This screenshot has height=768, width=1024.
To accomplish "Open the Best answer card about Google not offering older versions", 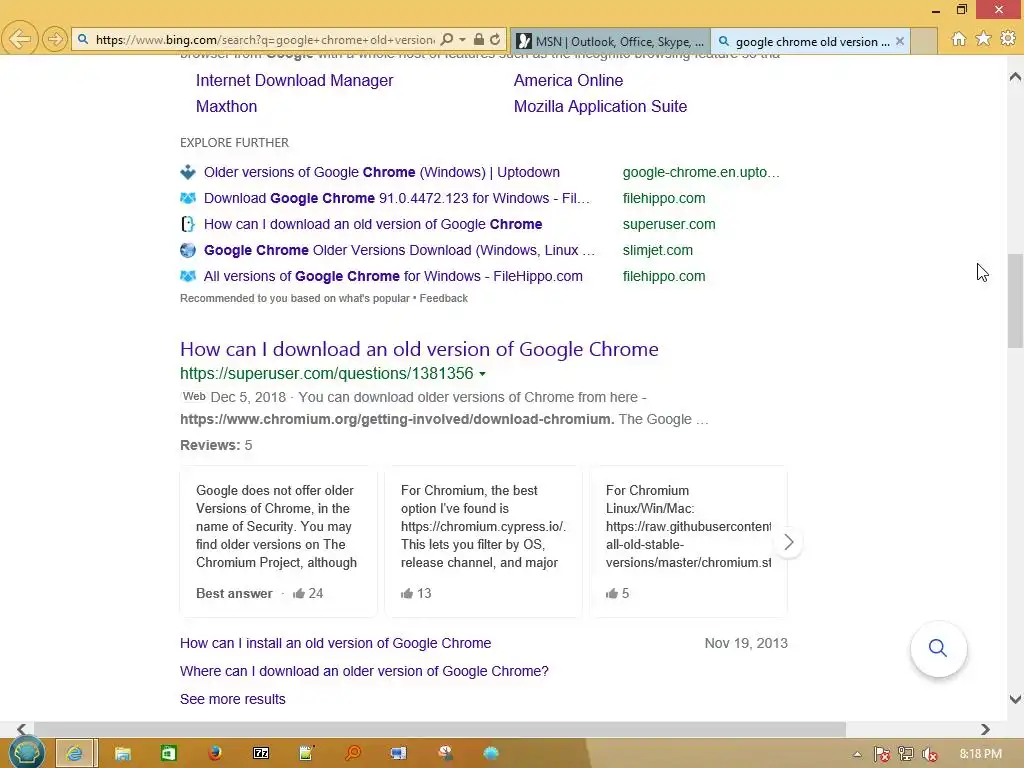I will click(279, 541).
